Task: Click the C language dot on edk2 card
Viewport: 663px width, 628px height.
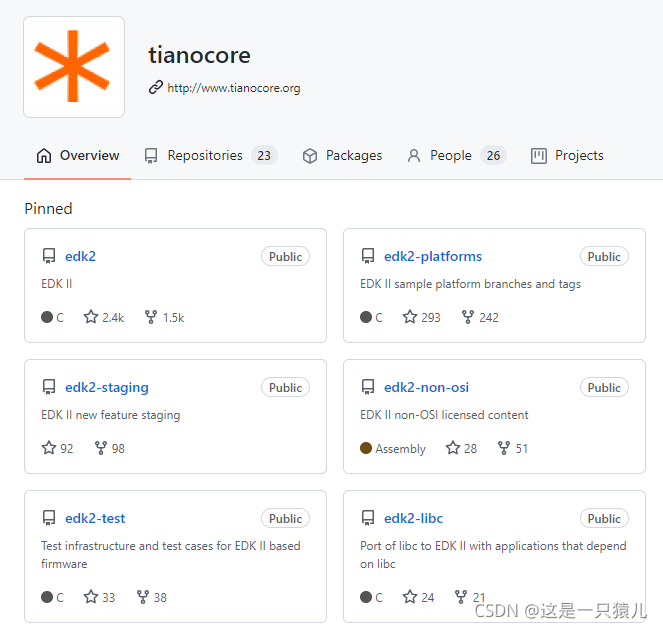Action: coord(47,317)
